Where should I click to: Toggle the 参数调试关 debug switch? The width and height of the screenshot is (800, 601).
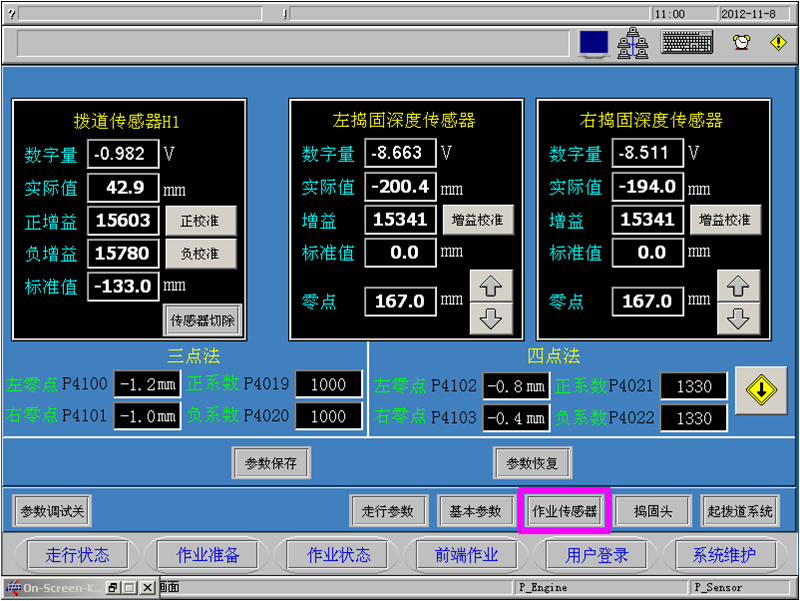(52, 511)
